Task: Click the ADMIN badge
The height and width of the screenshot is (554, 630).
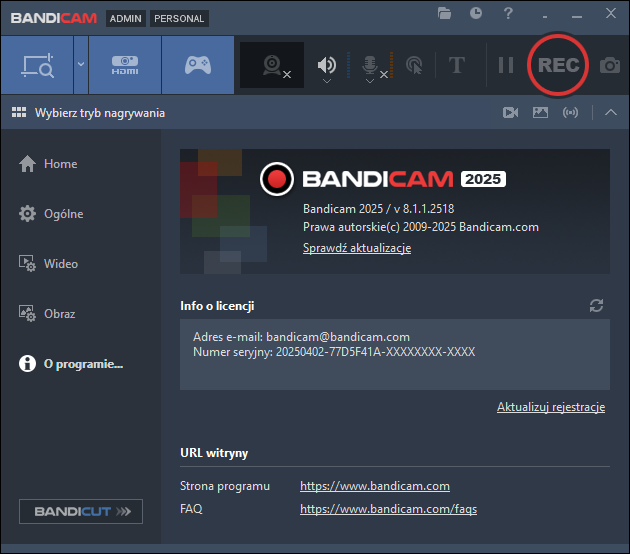Action: click(x=126, y=18)
